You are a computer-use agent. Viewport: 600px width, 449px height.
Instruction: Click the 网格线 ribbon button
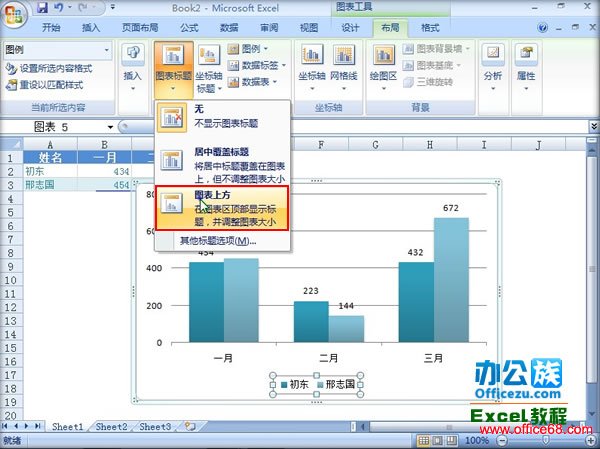344,67
